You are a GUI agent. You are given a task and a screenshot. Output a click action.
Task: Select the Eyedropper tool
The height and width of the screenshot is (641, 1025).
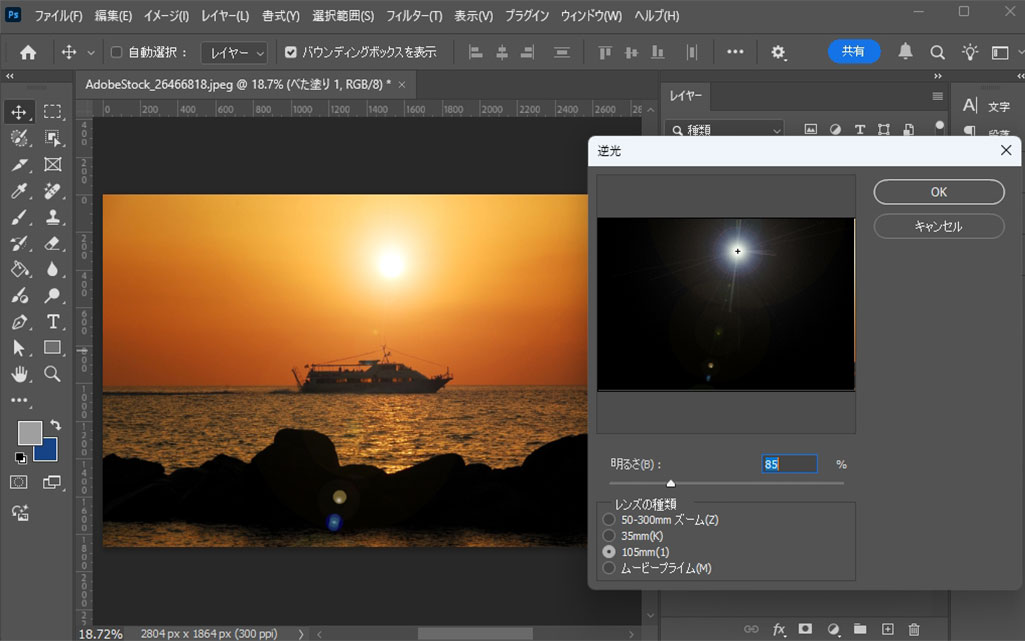click(19, 191)
